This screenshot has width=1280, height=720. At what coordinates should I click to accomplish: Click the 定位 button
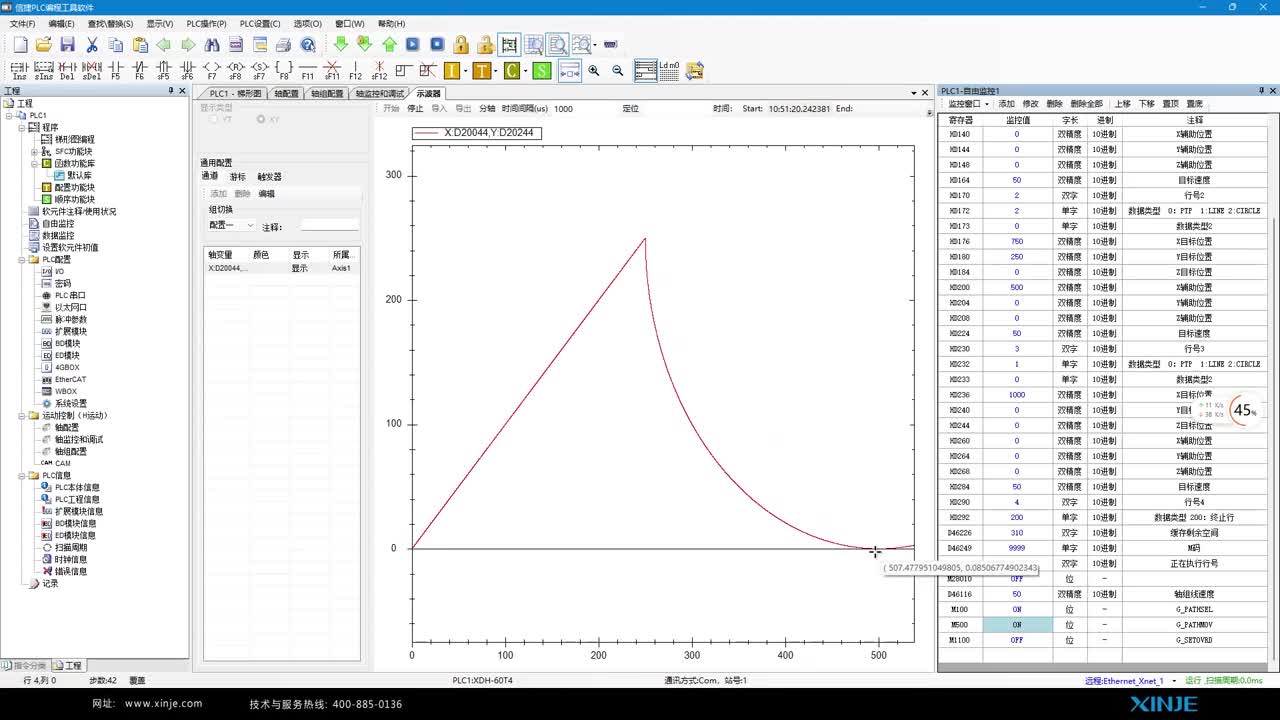tap(630, 108)
